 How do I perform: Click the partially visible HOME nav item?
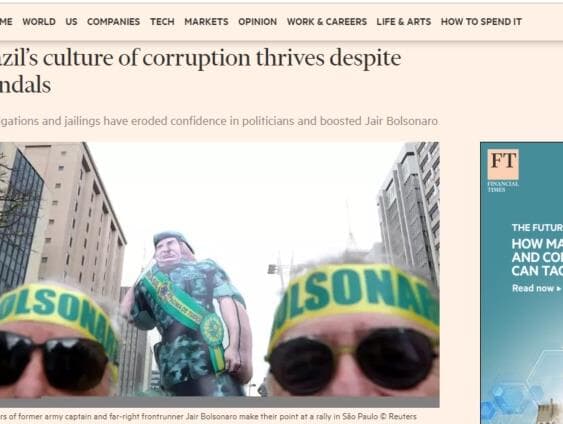click(x=6, y=22)
